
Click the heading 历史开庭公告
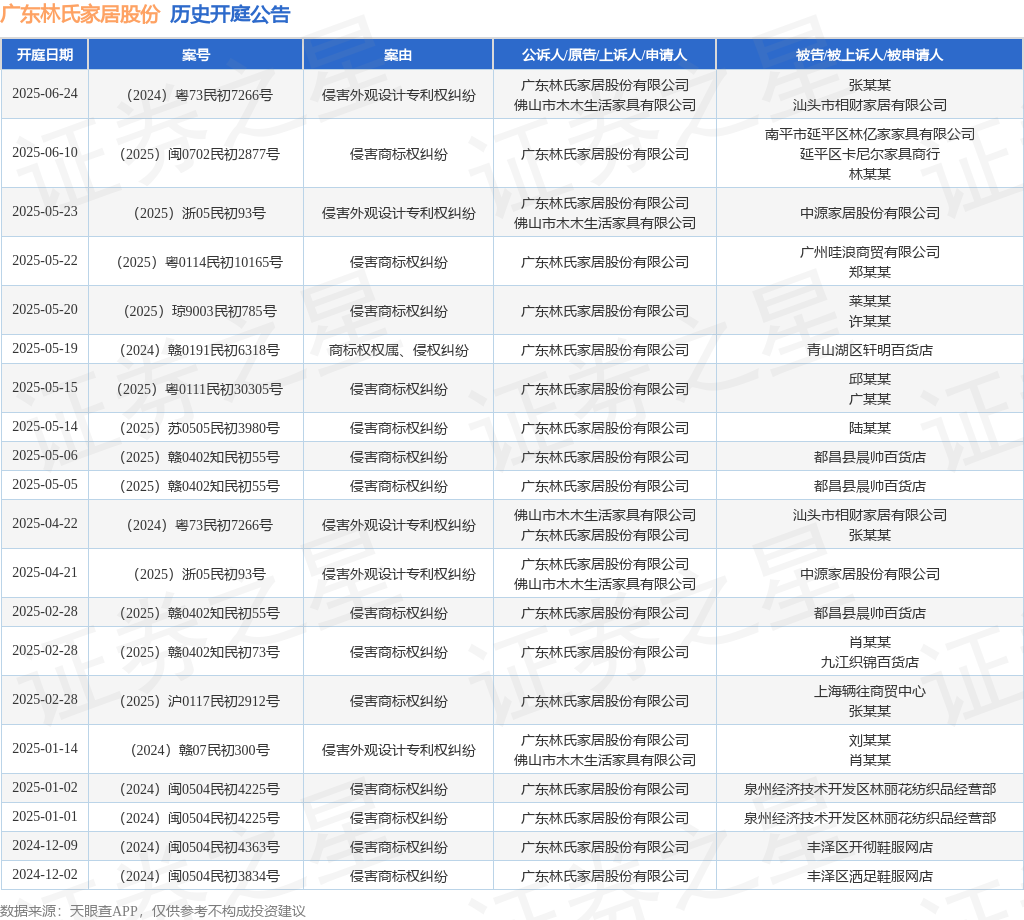(230, 14)
